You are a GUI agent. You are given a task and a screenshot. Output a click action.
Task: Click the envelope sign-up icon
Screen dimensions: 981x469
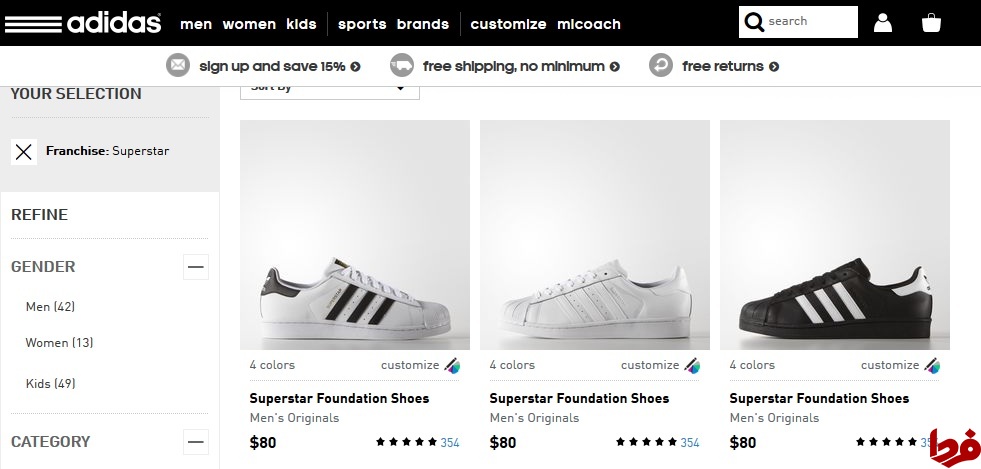[178, 66]
